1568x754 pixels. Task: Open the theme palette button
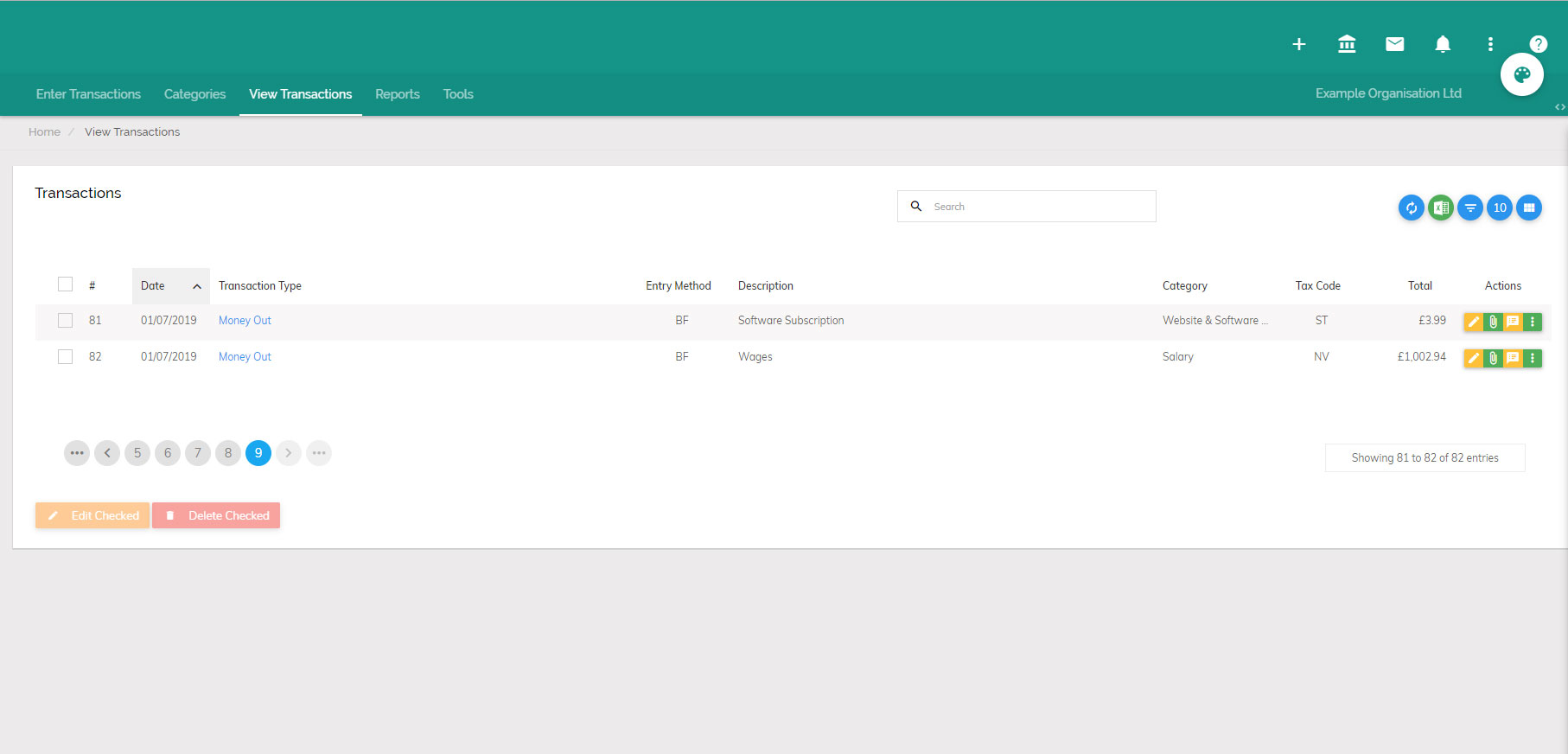[1522, 74]
